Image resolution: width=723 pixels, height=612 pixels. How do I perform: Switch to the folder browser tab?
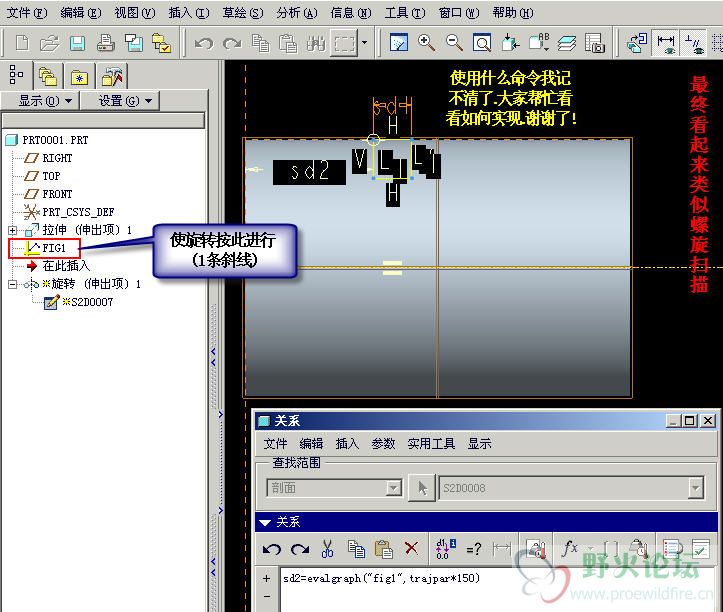(48, 76)
